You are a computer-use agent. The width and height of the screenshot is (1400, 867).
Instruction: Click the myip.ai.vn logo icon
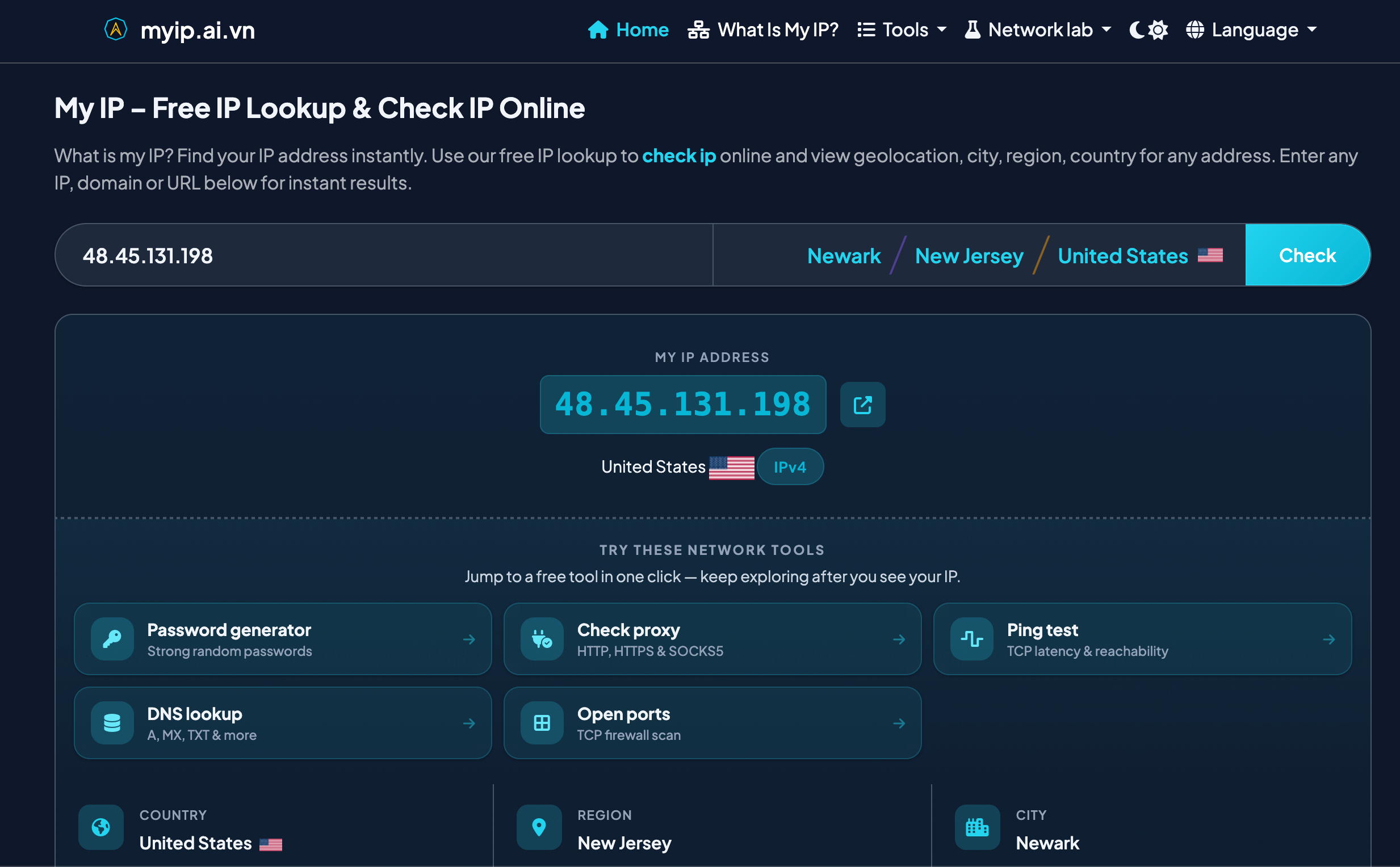(x=115, y=30)
